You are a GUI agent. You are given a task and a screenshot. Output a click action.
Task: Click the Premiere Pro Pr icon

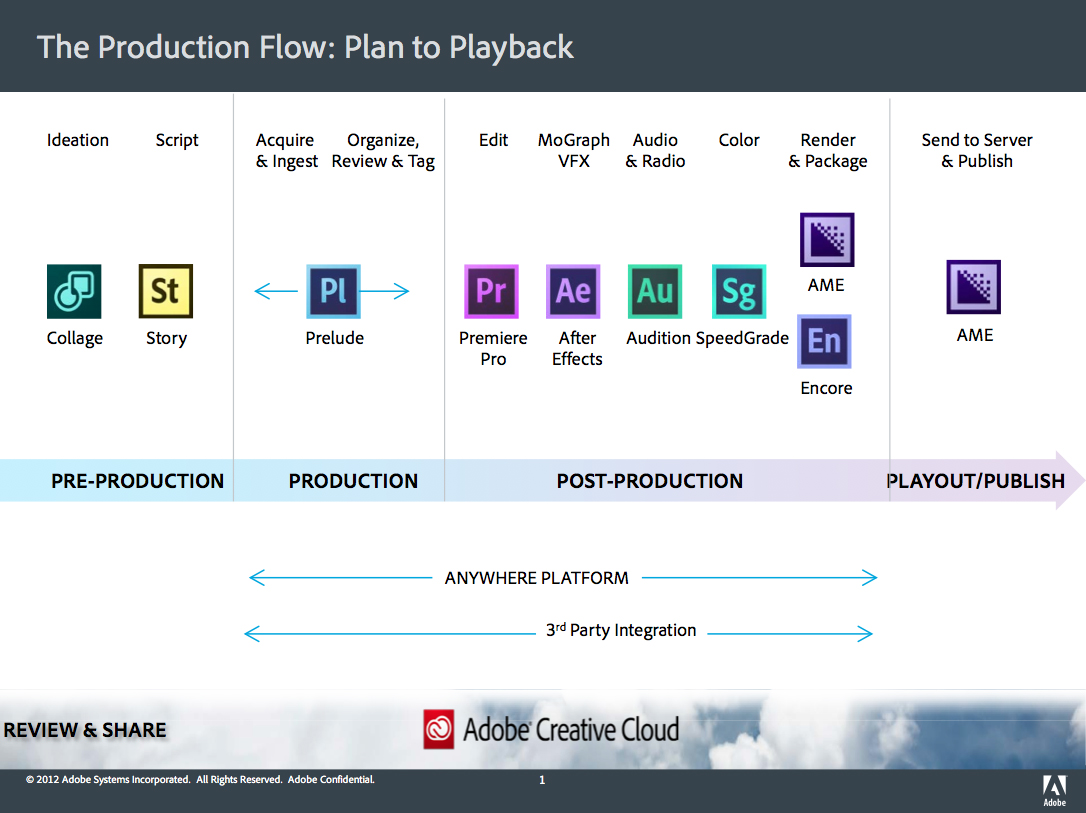[x=491, y=291]
